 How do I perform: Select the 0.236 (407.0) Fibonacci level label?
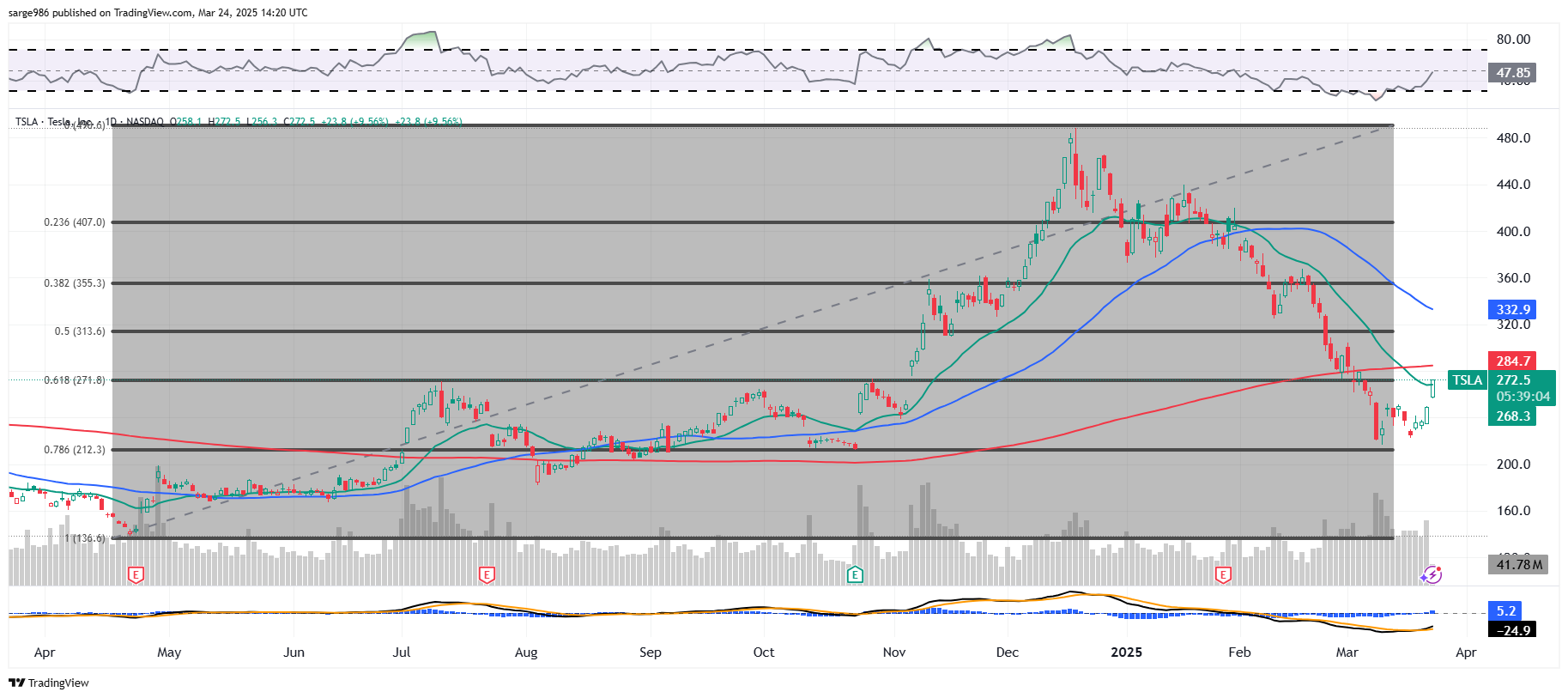coord(75,222)
